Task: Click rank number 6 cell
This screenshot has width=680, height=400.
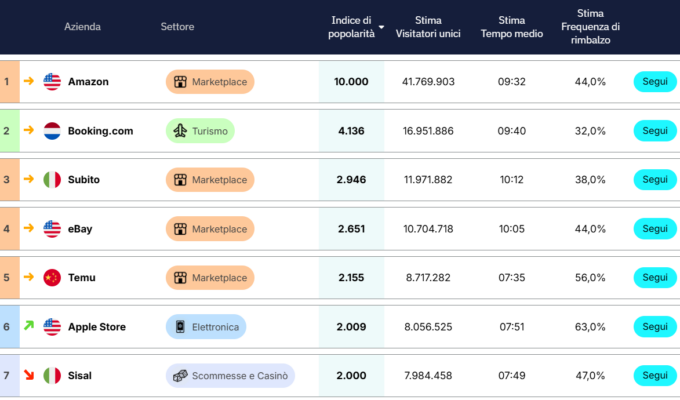Action: click(10, 327)
